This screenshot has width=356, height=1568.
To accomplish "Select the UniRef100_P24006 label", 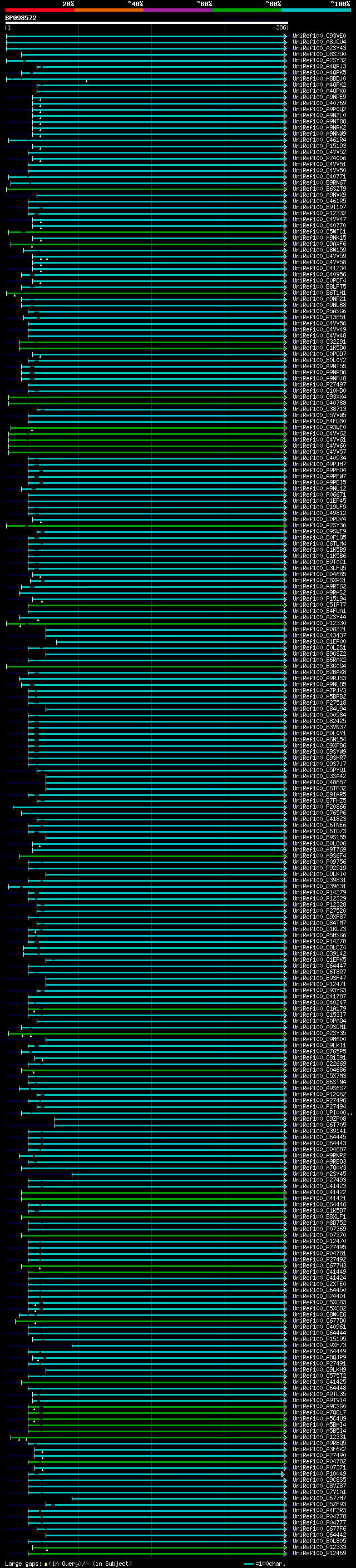I will [319, 159].
